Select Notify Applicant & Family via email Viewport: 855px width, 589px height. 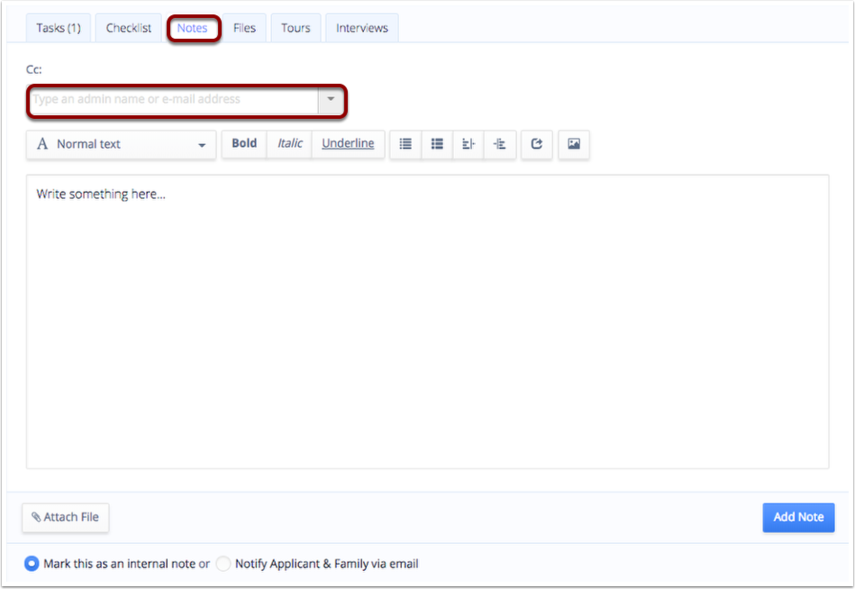(x=223, y=563)
